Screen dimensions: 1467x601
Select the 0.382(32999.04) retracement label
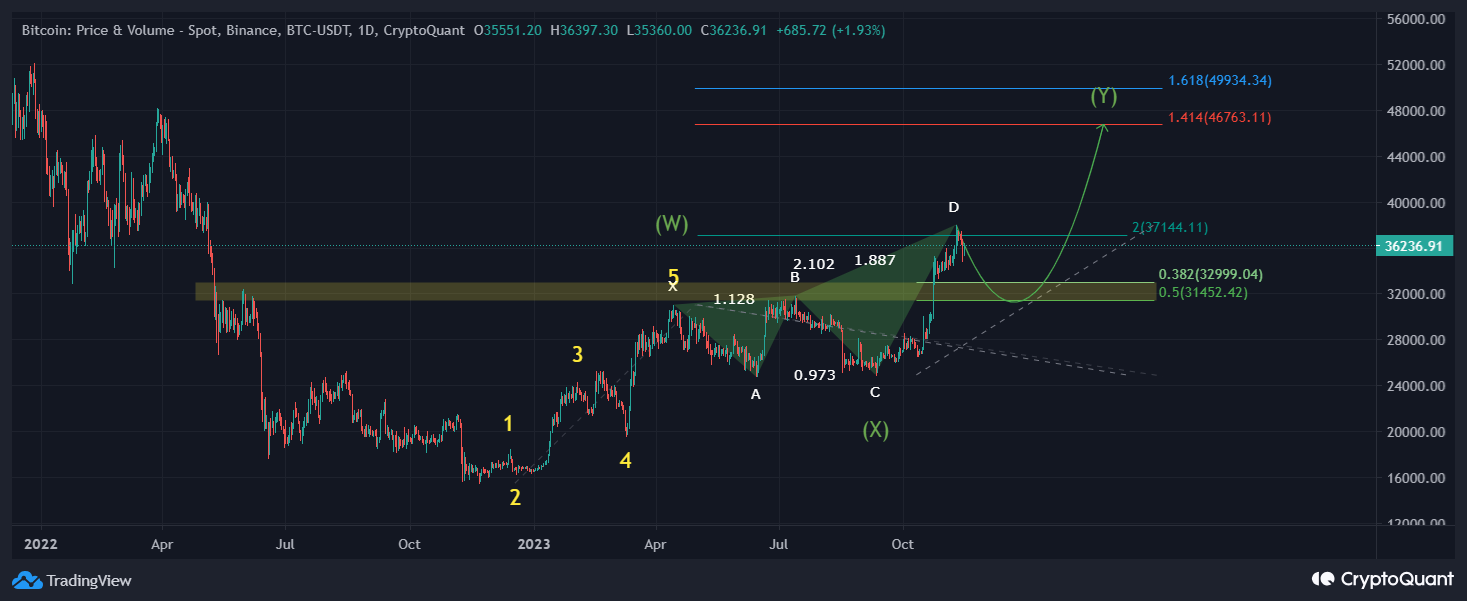point(1211,273)
